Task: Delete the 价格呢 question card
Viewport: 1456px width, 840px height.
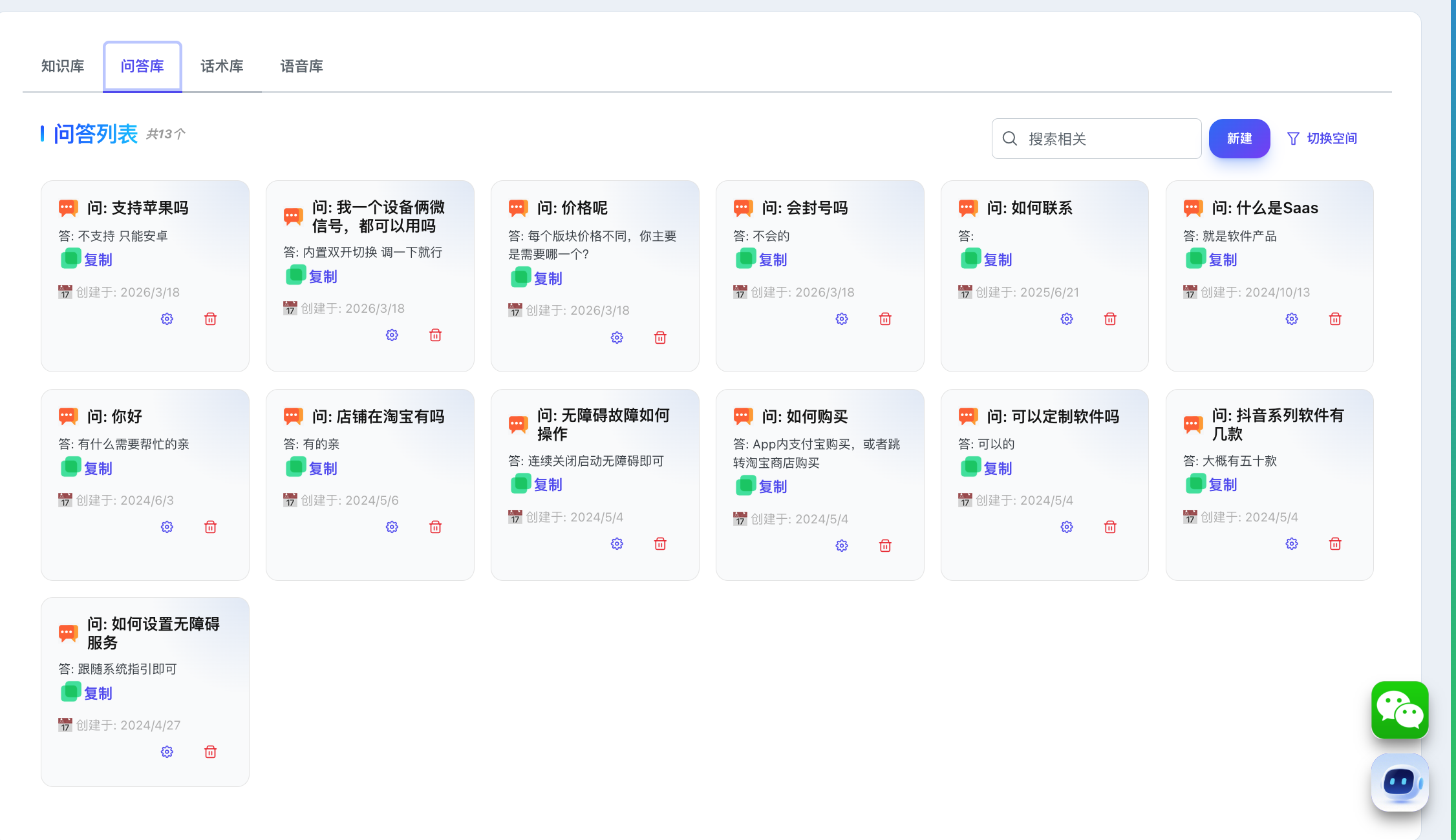Action: [x=660, y=338]
